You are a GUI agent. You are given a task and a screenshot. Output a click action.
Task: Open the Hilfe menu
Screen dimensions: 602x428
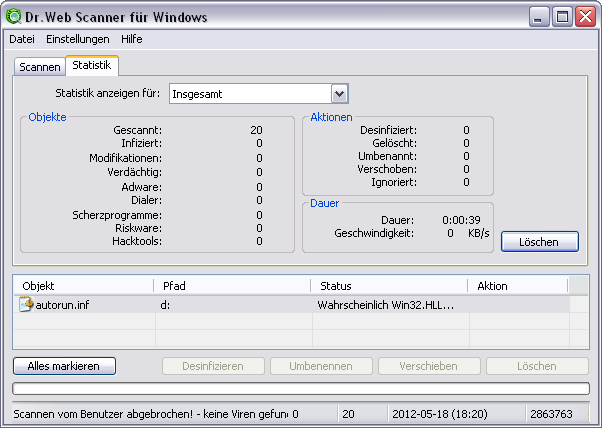point(132,39)
